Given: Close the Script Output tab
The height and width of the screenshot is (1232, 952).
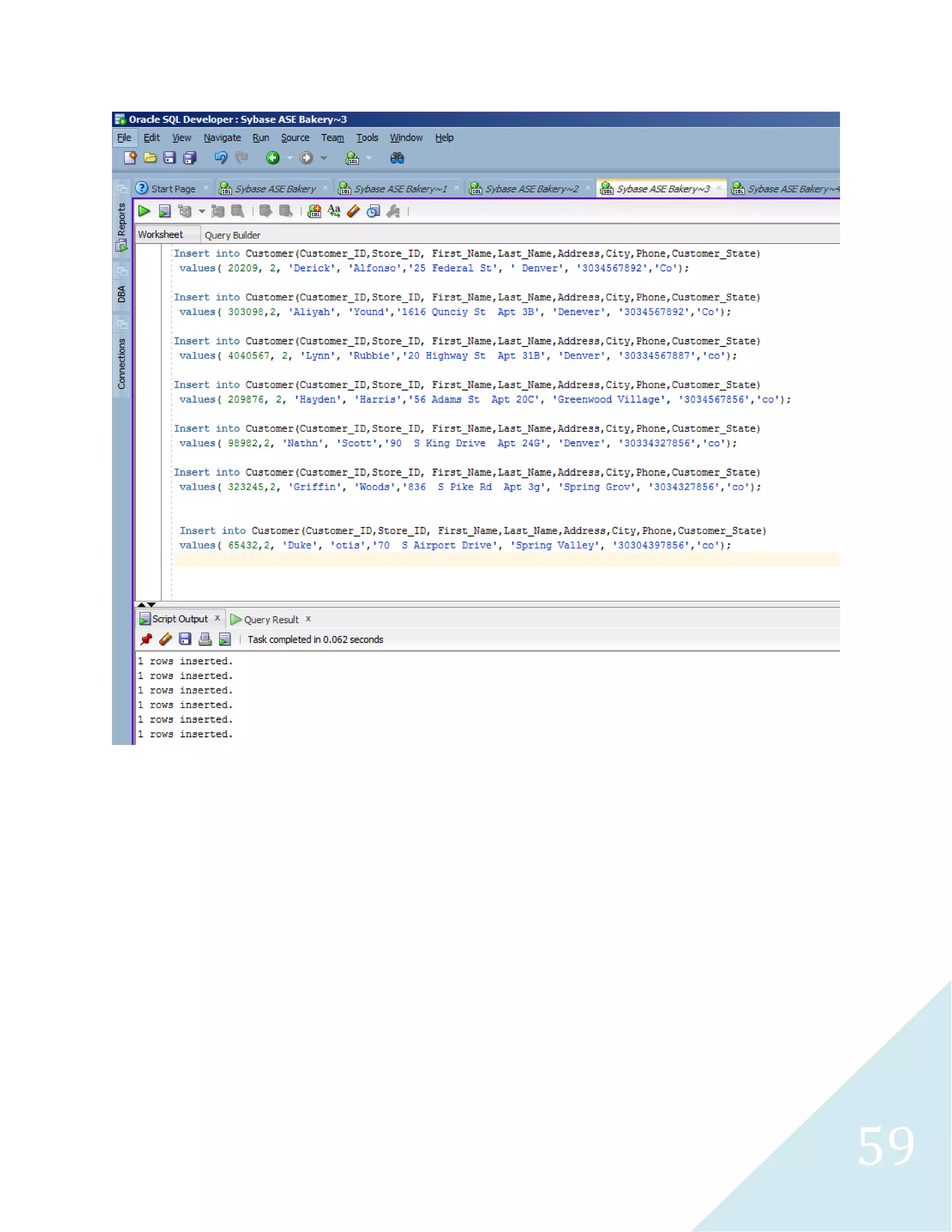Looking at the screenshot, I should coord(217,618).
